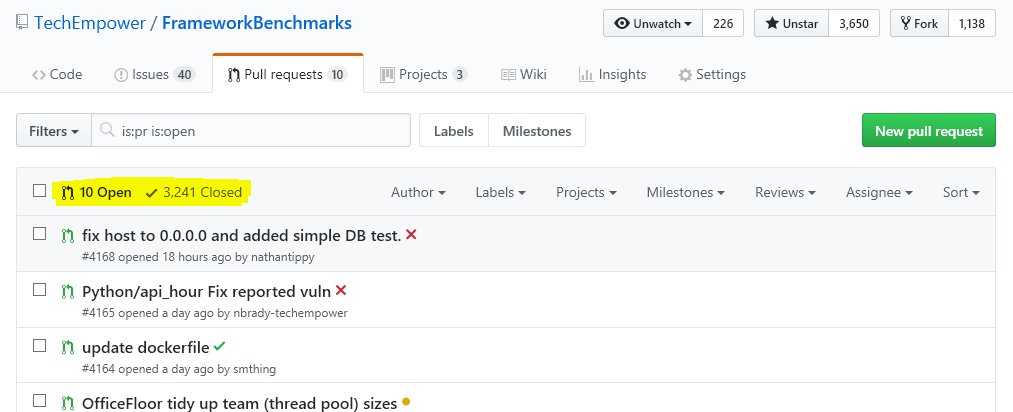Click the green checkmark on update dockerfile PR
The image size is (1013, 412).
[x=220, y=346]
